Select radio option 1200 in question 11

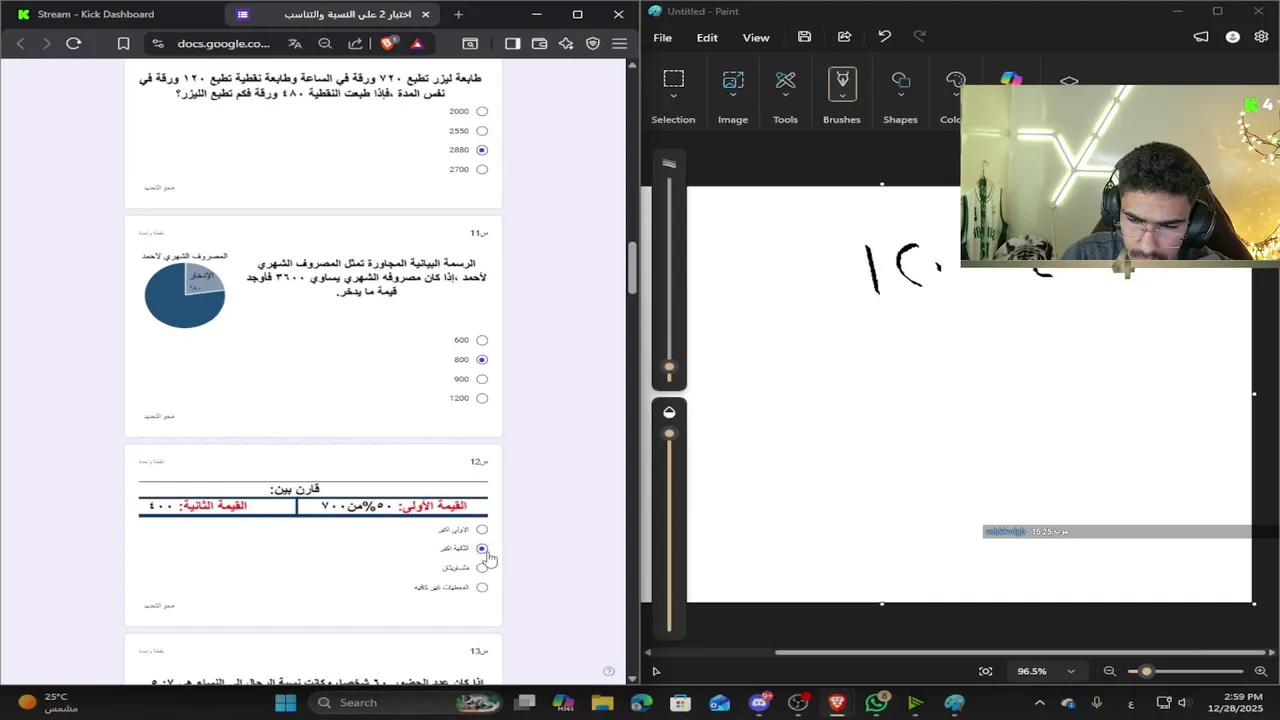click(x=482, y=398)
